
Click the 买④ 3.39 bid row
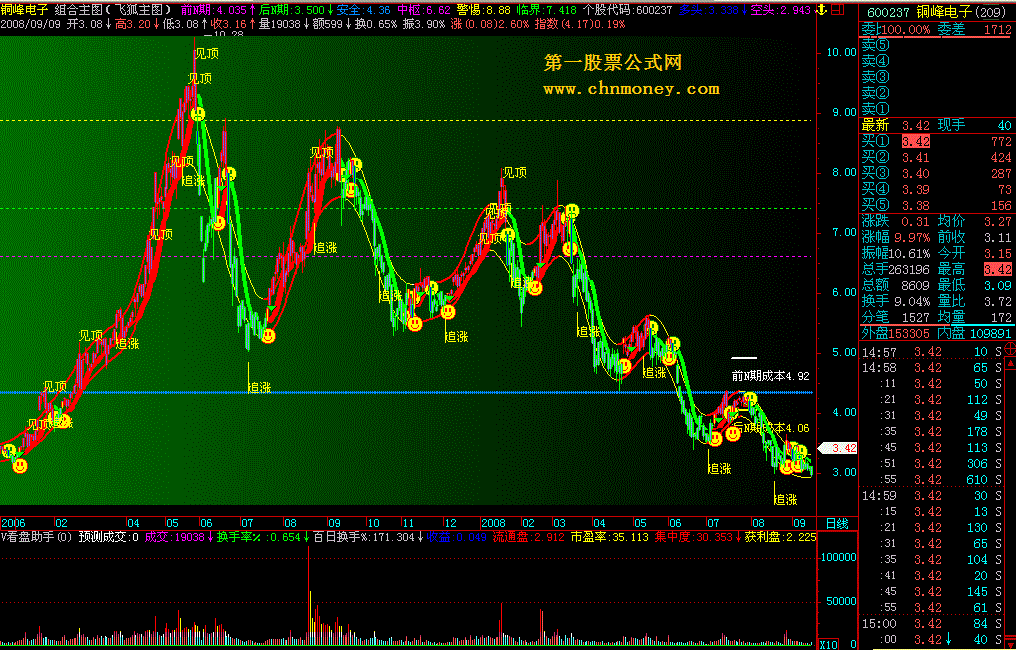[x=936, y=189]
